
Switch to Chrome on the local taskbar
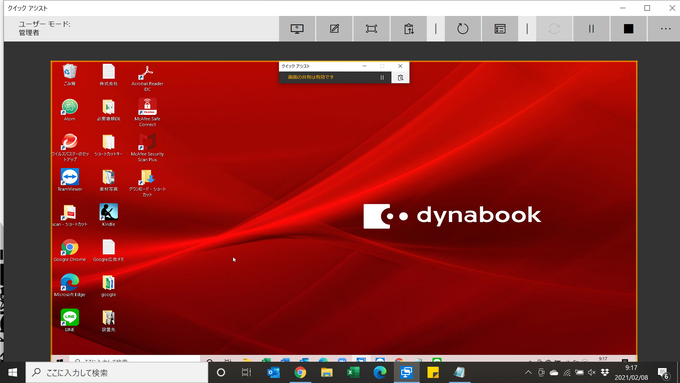300,373
